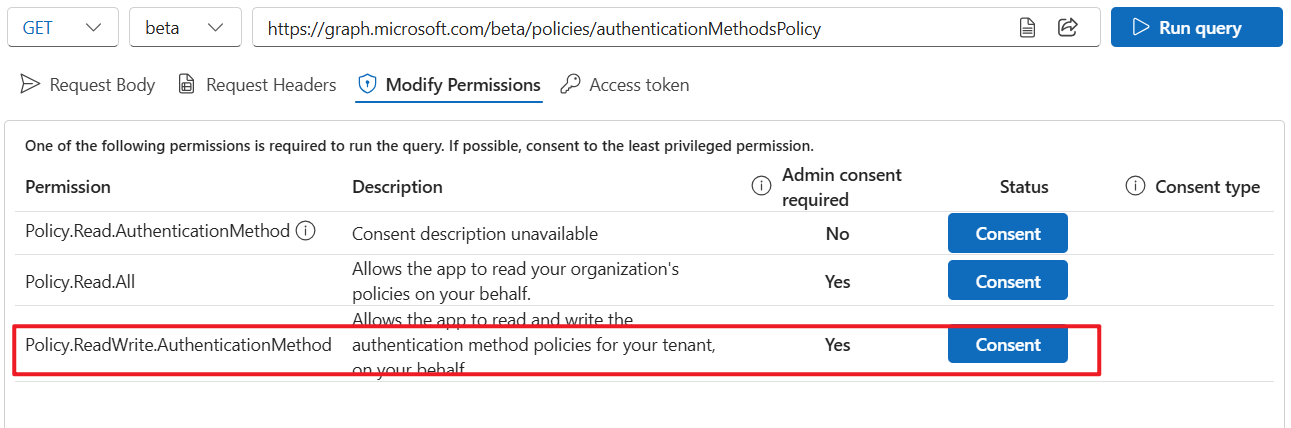Select the Modify Permissions tab

[449, 85]
